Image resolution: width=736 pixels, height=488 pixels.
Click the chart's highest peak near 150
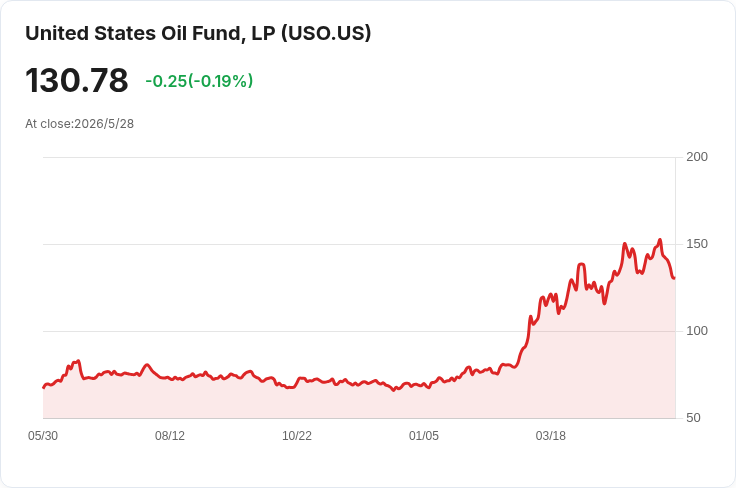(x=660, y=240)
